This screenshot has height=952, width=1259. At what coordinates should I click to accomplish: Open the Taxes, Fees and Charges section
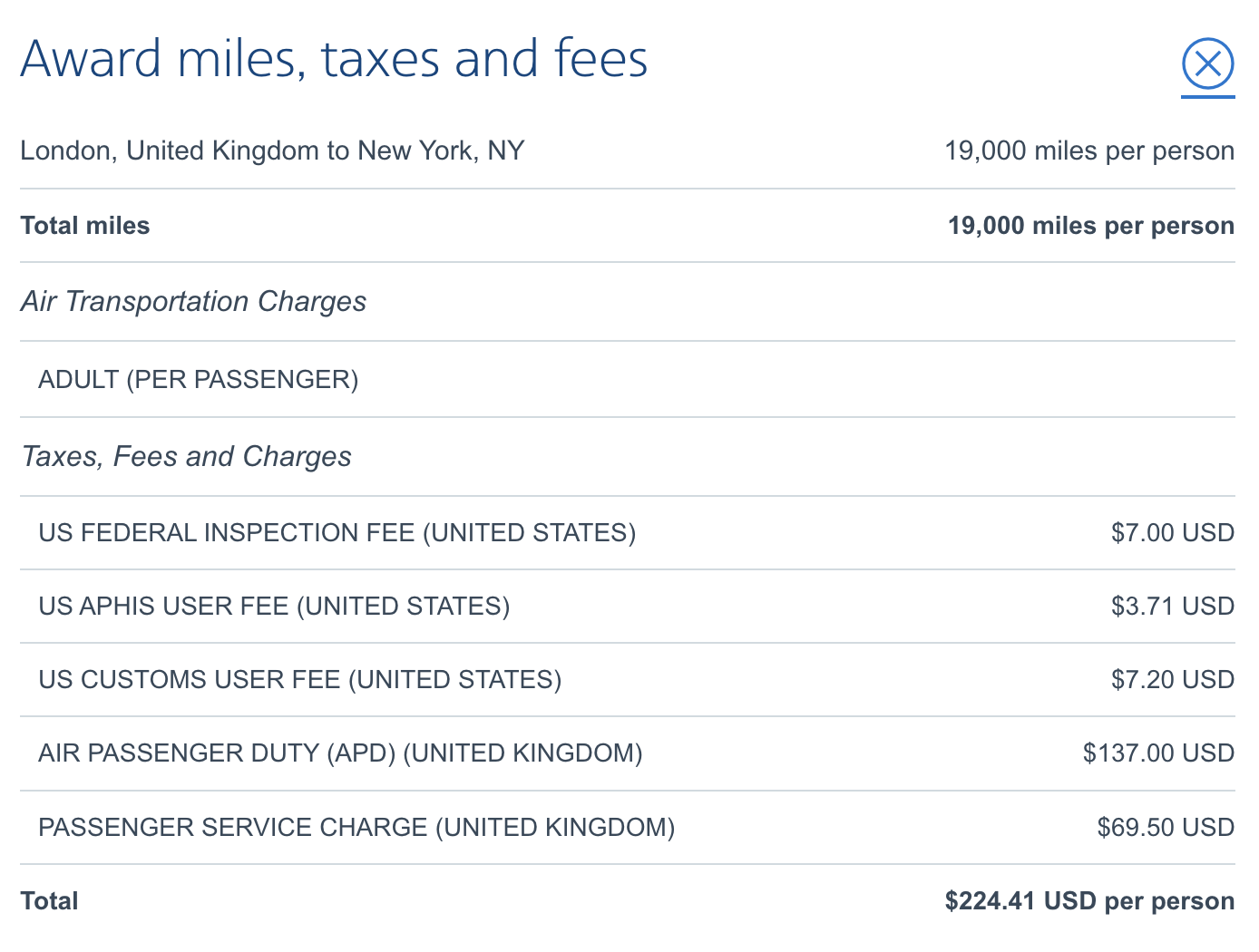(185, 456)
